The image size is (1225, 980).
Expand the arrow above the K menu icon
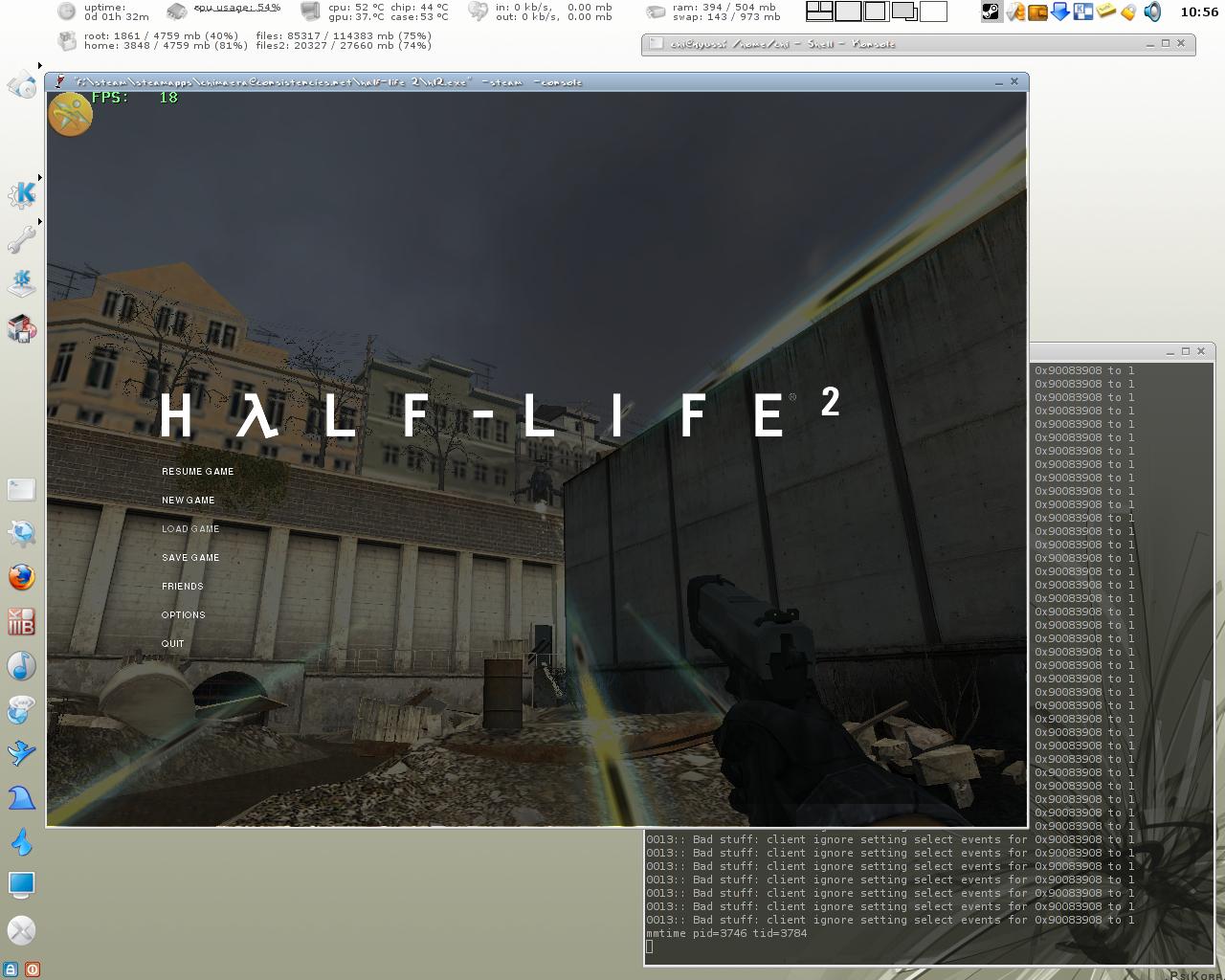click(39, 177)
